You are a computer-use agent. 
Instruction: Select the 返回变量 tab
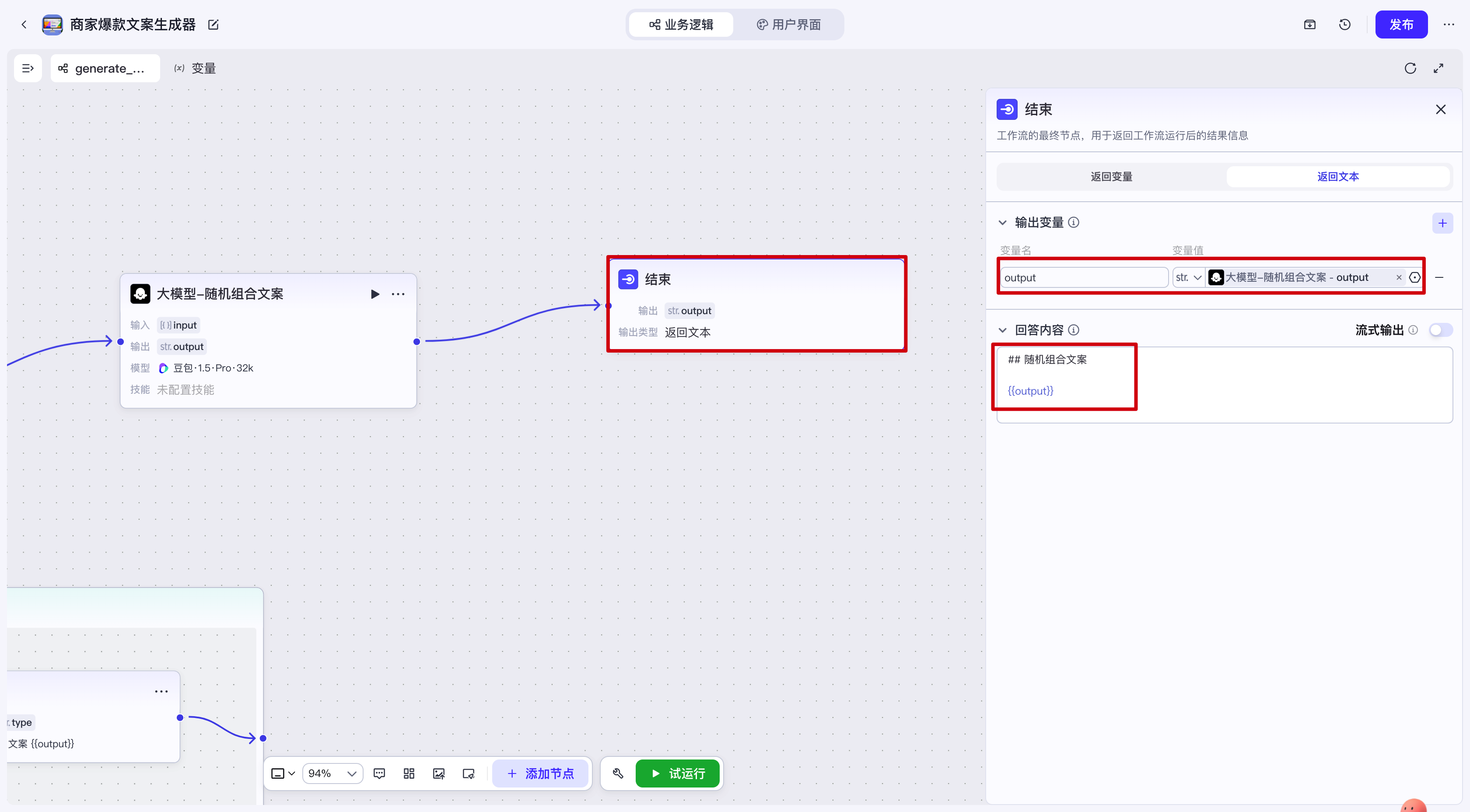click(1111, 177)
